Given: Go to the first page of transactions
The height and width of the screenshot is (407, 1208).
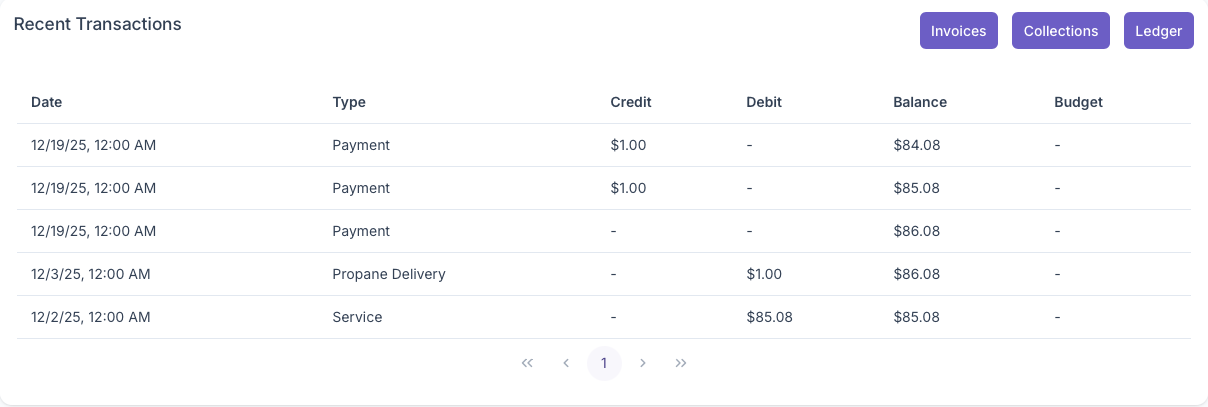Looking at the screenshot, I should [528, 363].
